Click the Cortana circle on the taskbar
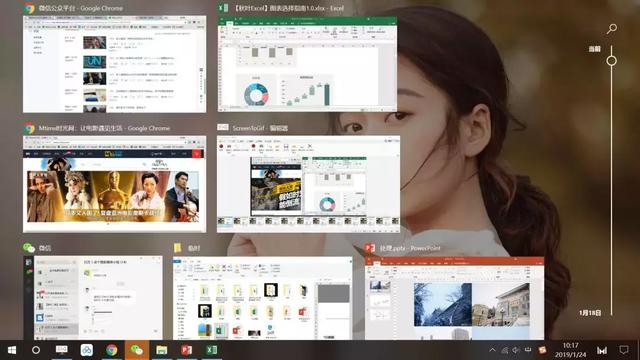The height and width of the screenshot is (360, 640). click(x=36, y=350)
